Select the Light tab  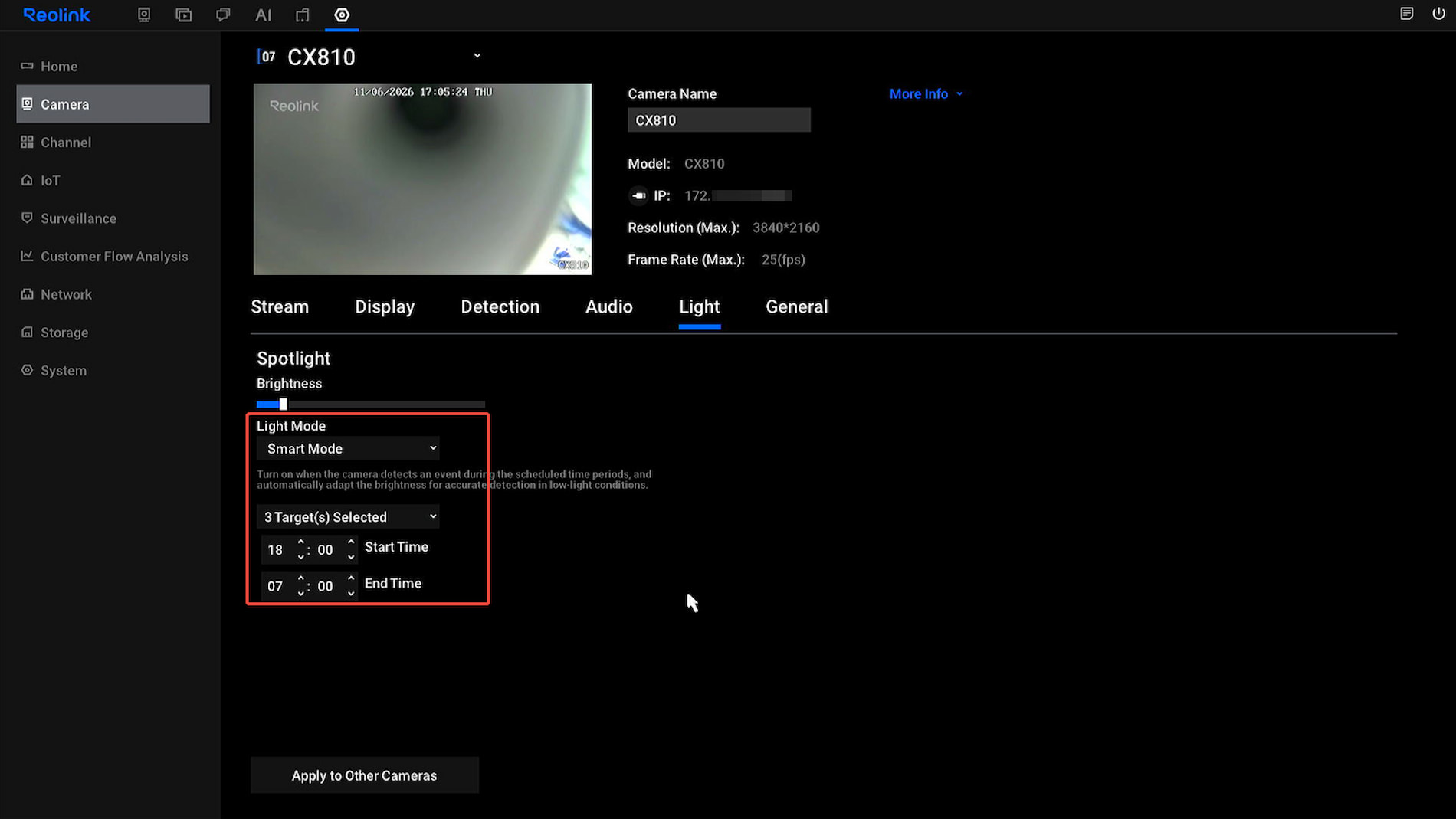click(699, 306)
